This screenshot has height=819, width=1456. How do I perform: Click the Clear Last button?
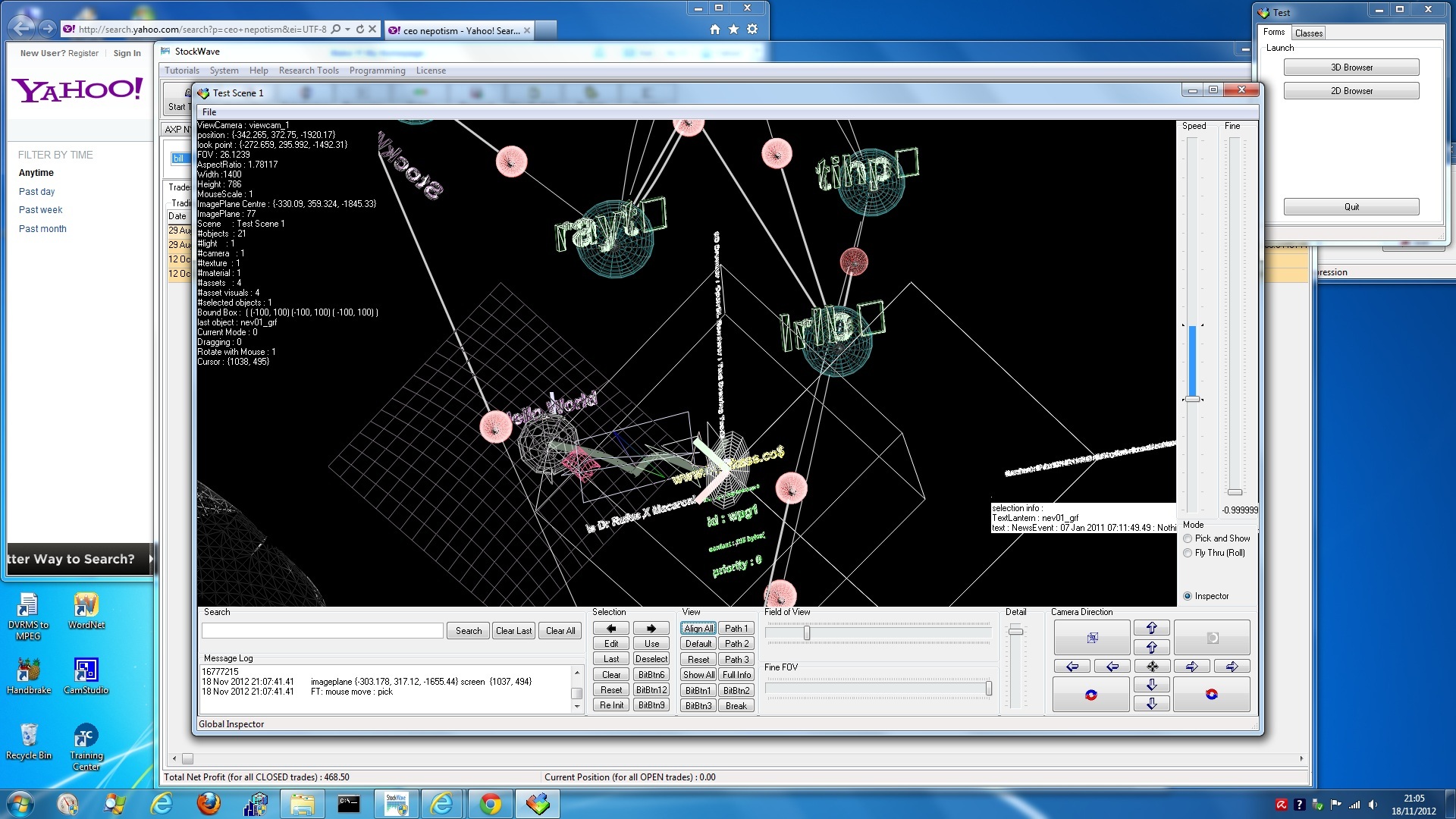pyautogui.click(x=513, y=630)
